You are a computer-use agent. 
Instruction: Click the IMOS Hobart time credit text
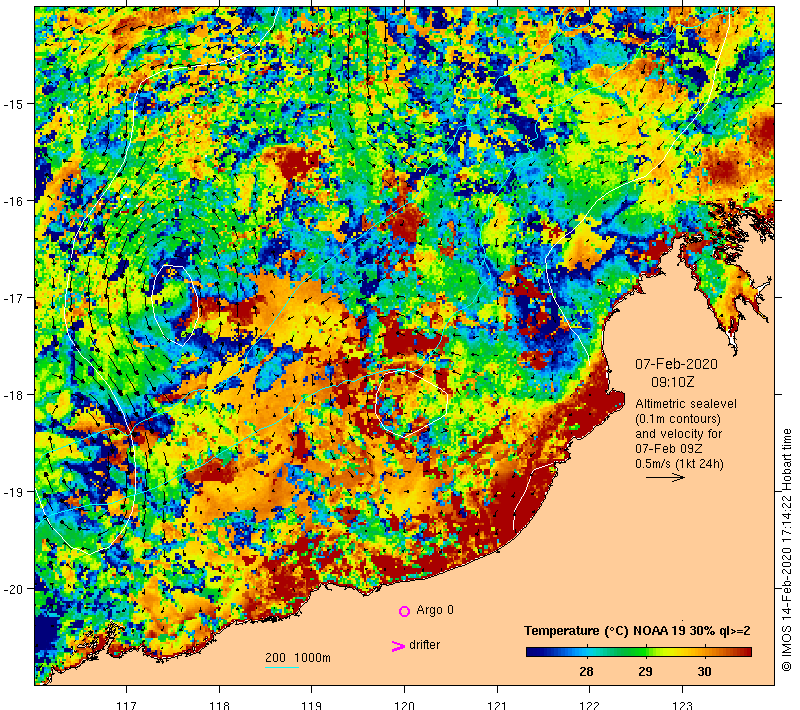click(x=786, y=550)
